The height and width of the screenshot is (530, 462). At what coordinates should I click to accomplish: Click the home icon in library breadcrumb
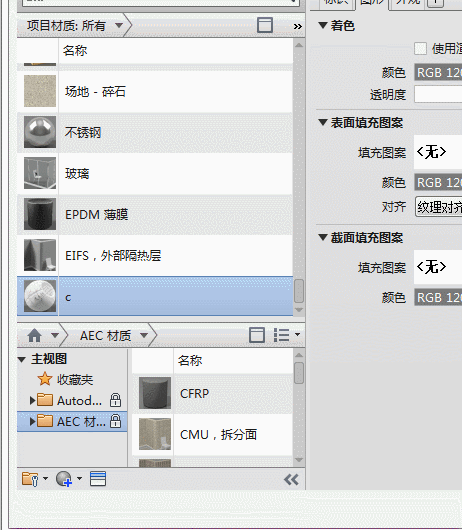[34, 335]
